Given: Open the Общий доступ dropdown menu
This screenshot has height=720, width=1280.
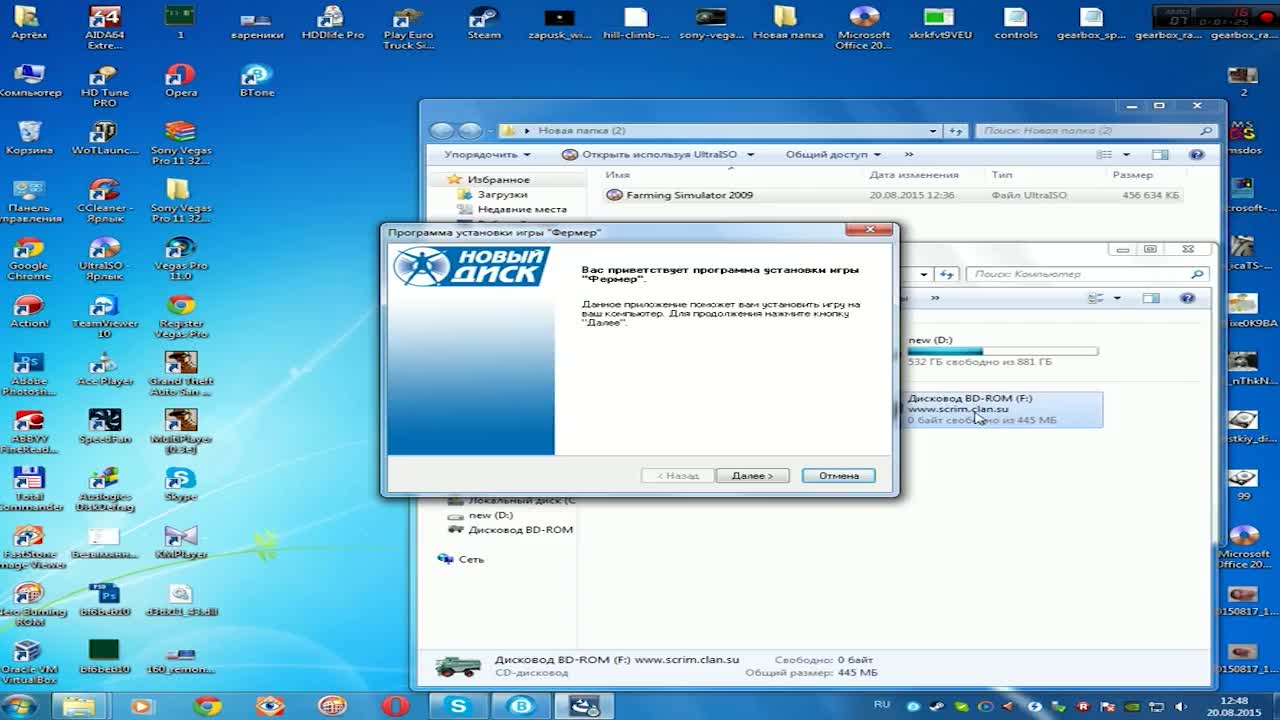Looking at the screenshot, I should tap(833, 155).
